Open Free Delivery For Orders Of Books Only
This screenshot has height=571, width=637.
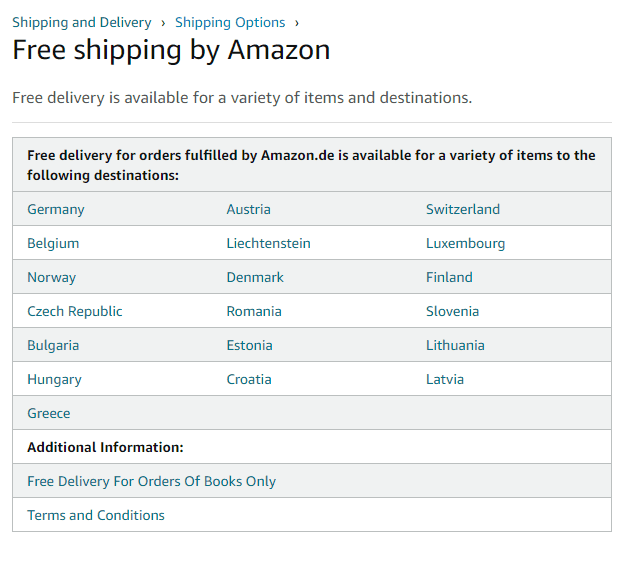click(x=152, y=482)
